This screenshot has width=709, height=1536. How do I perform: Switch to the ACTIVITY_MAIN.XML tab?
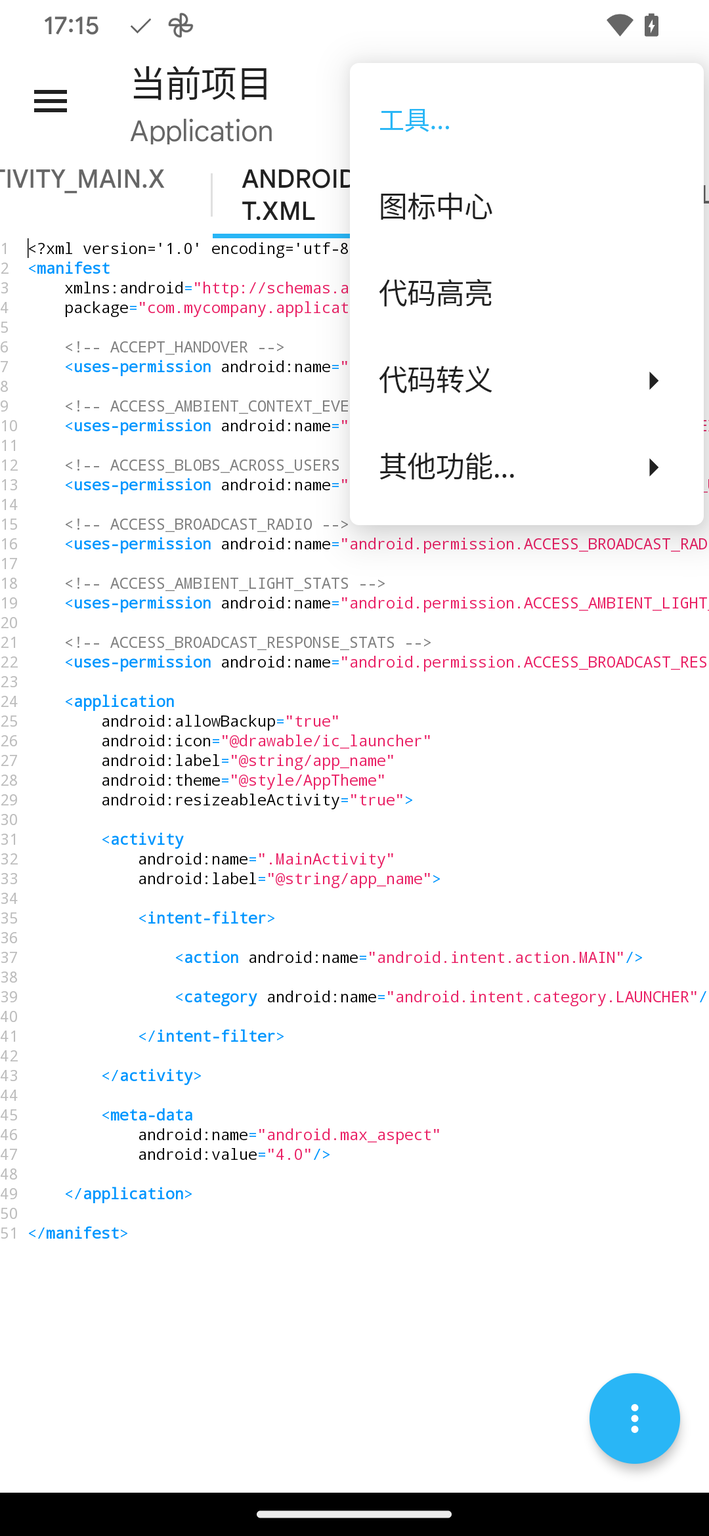[x=83, y=179]
